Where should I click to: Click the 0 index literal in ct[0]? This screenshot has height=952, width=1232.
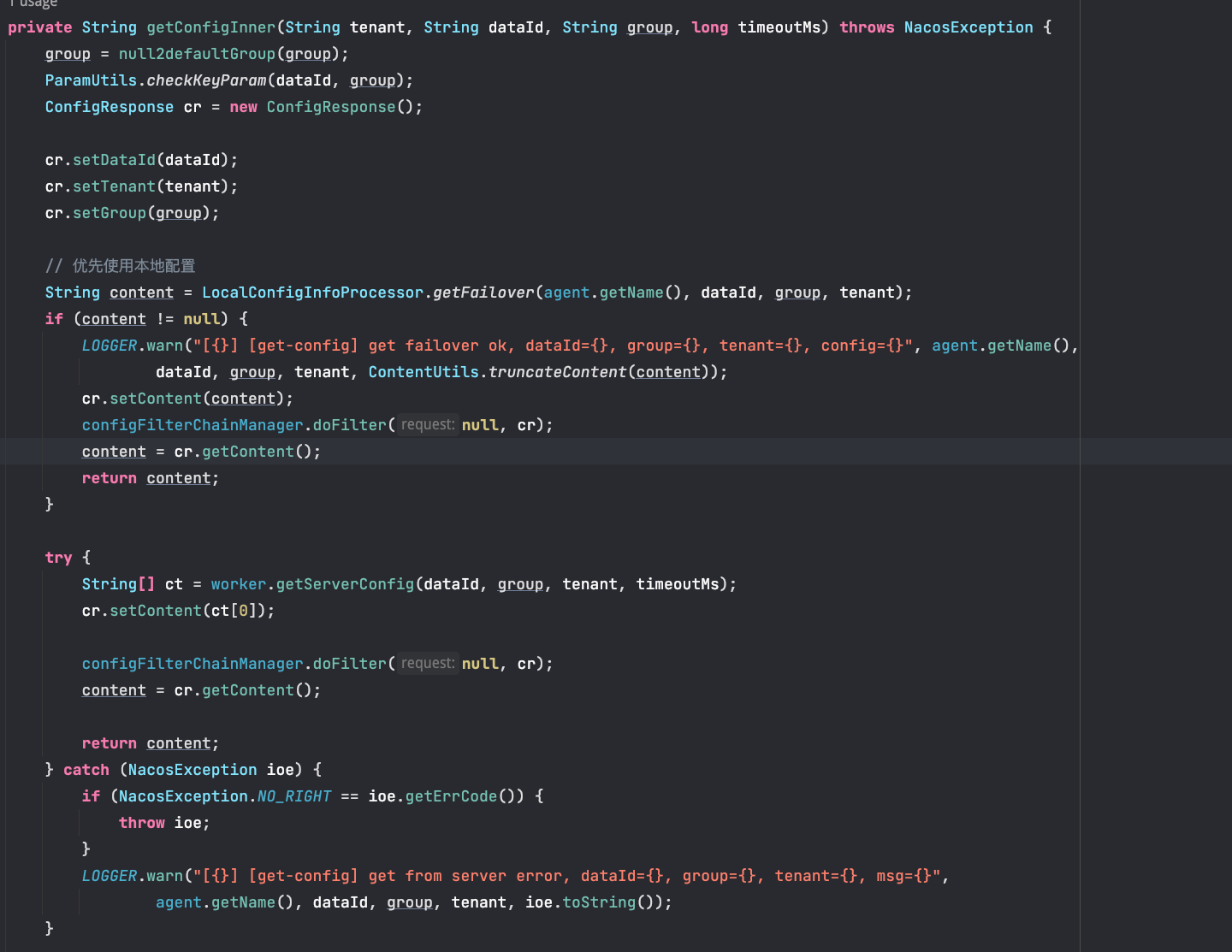point(243,611)
